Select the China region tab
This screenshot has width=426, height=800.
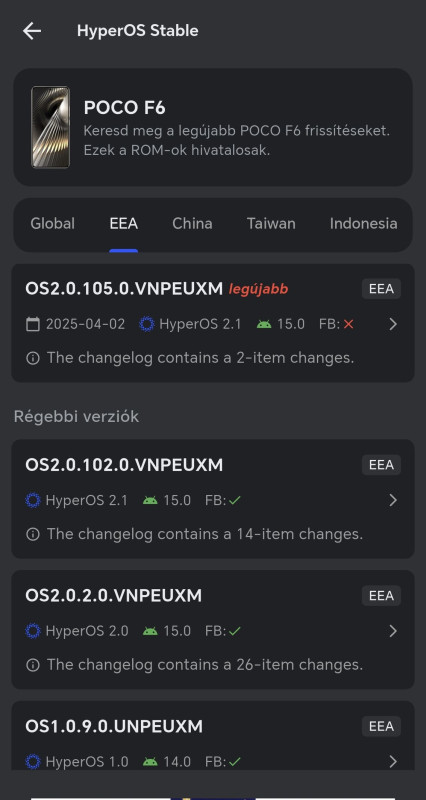click(192, 223)
